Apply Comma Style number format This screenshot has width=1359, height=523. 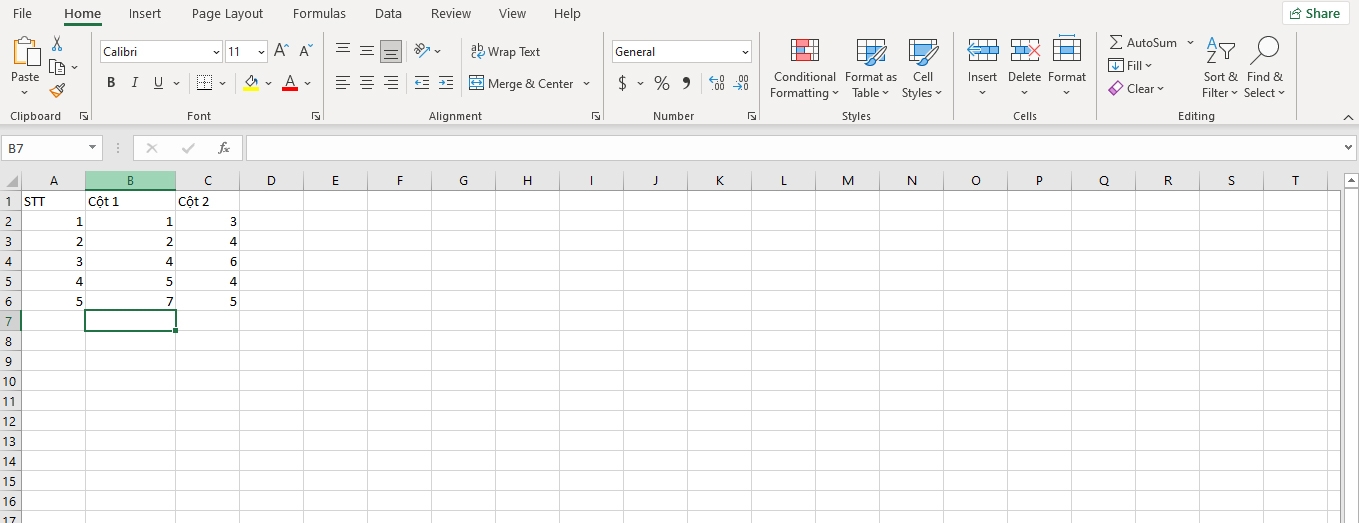tap(686, 83)
